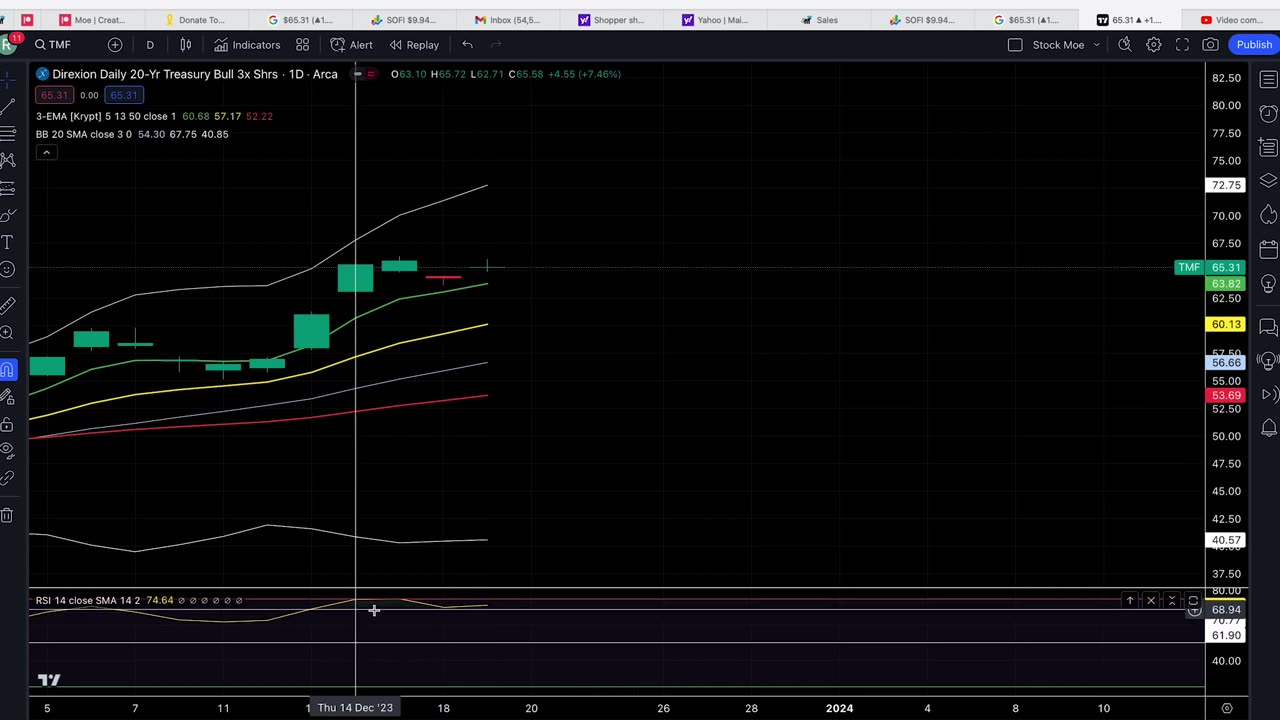
Task: Switch to the Shopper sh... browser tab
Action: click(x=612, y=20)
